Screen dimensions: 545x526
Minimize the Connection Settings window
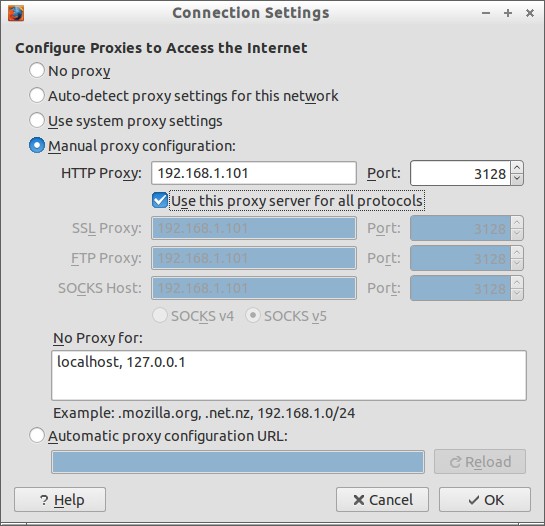click(x=486, y=13)
